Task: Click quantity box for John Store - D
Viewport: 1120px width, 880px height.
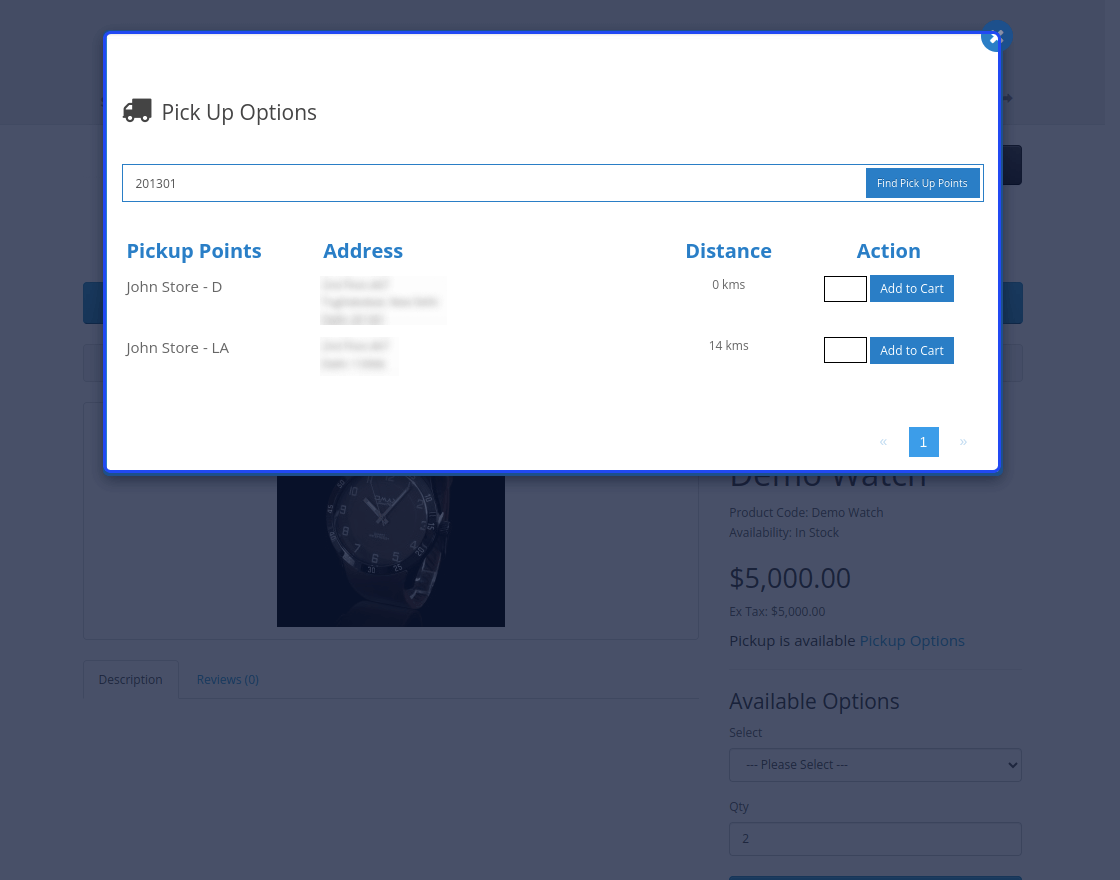Action: point(845,289)
